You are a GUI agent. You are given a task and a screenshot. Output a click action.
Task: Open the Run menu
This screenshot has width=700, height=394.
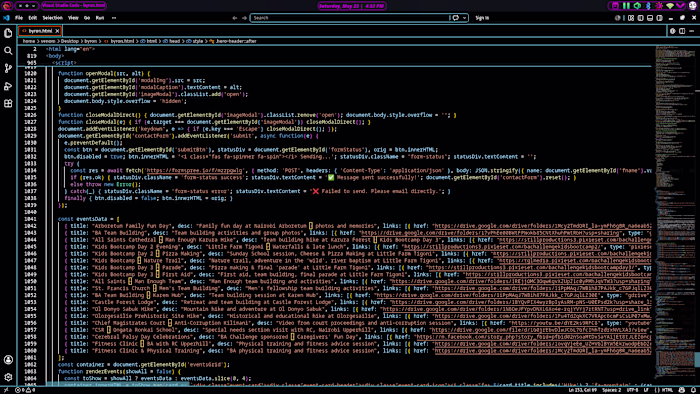(100, 18)
